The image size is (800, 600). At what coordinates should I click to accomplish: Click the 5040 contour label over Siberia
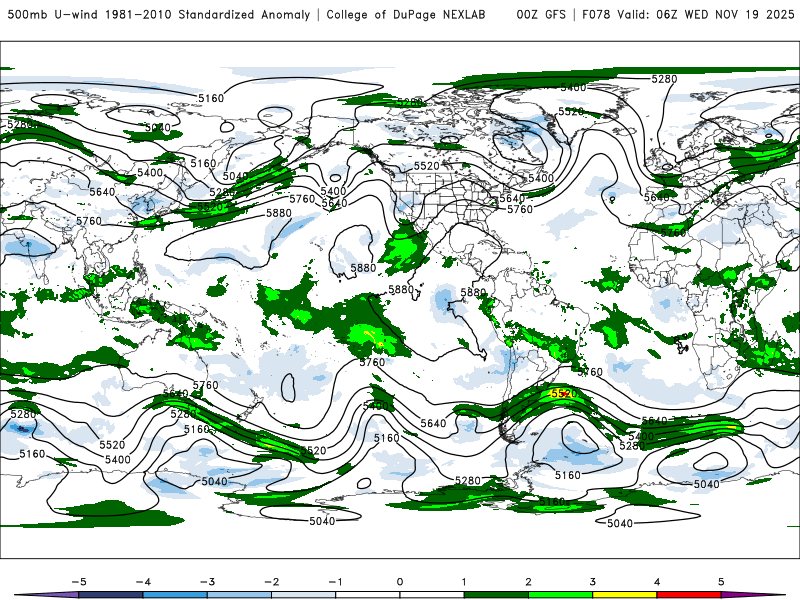158,127
